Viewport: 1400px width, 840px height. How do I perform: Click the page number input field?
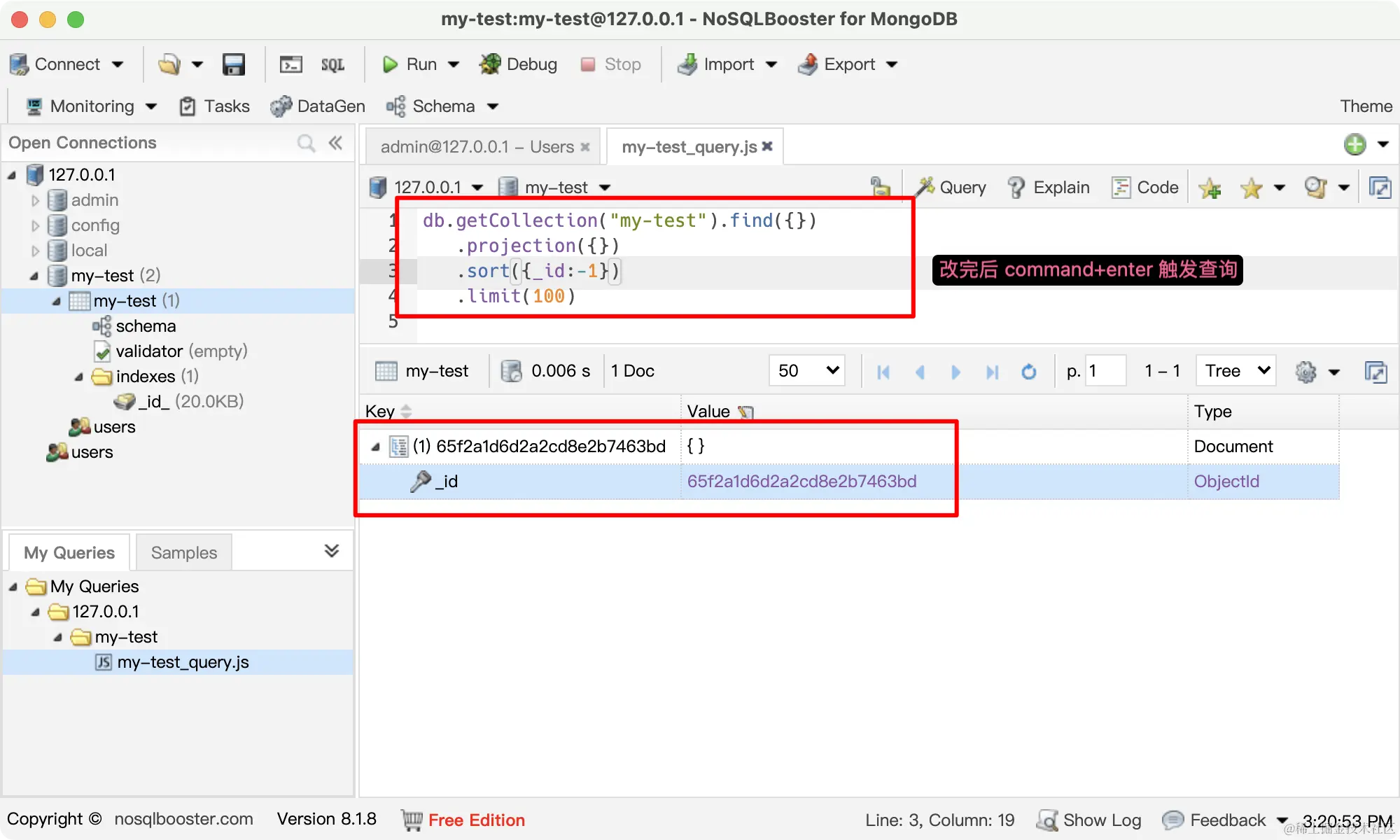pyautogui.click(x=1105, y=371)
